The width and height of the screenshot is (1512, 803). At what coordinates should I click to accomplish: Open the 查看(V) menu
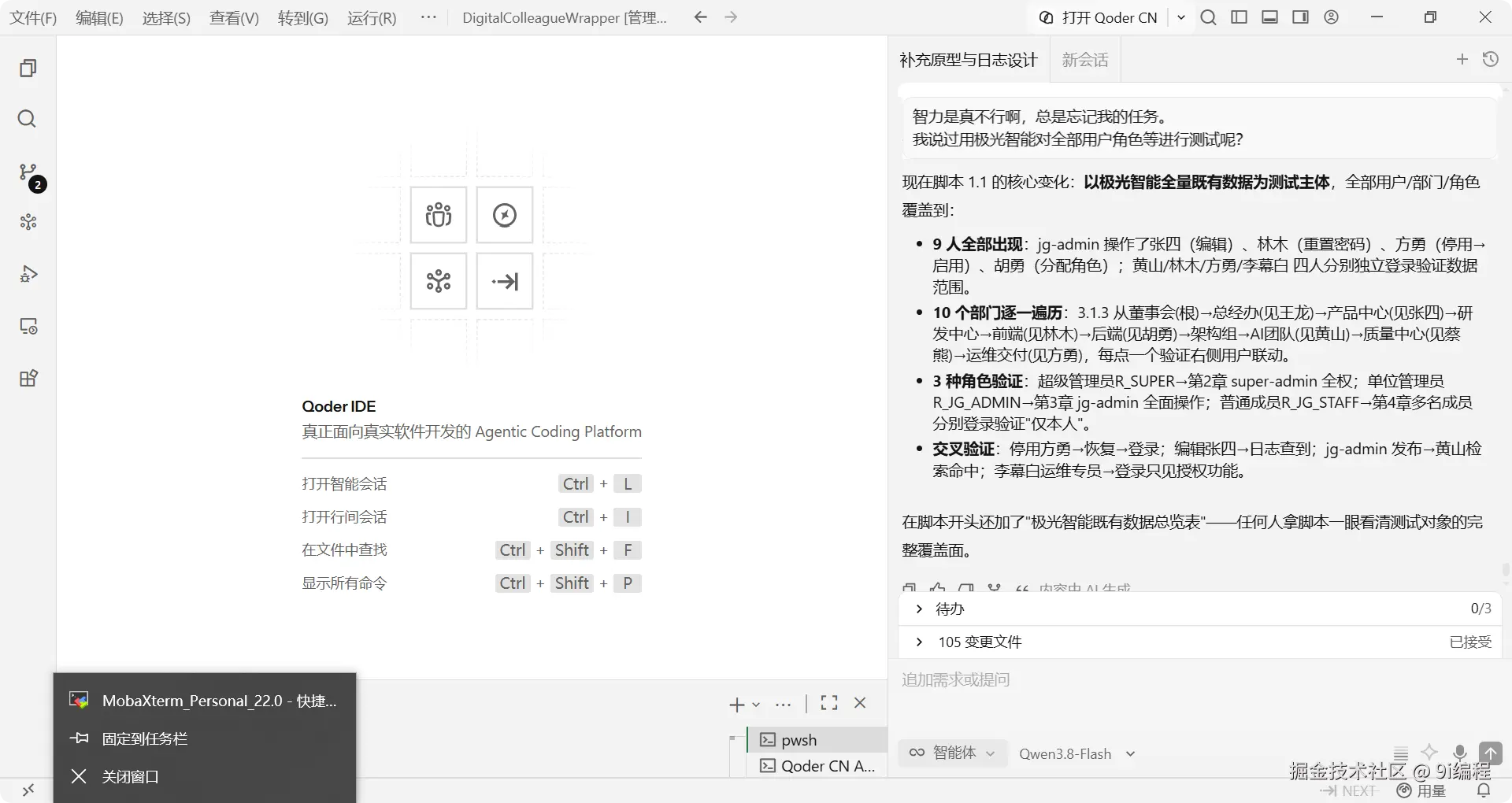point(234,17)
